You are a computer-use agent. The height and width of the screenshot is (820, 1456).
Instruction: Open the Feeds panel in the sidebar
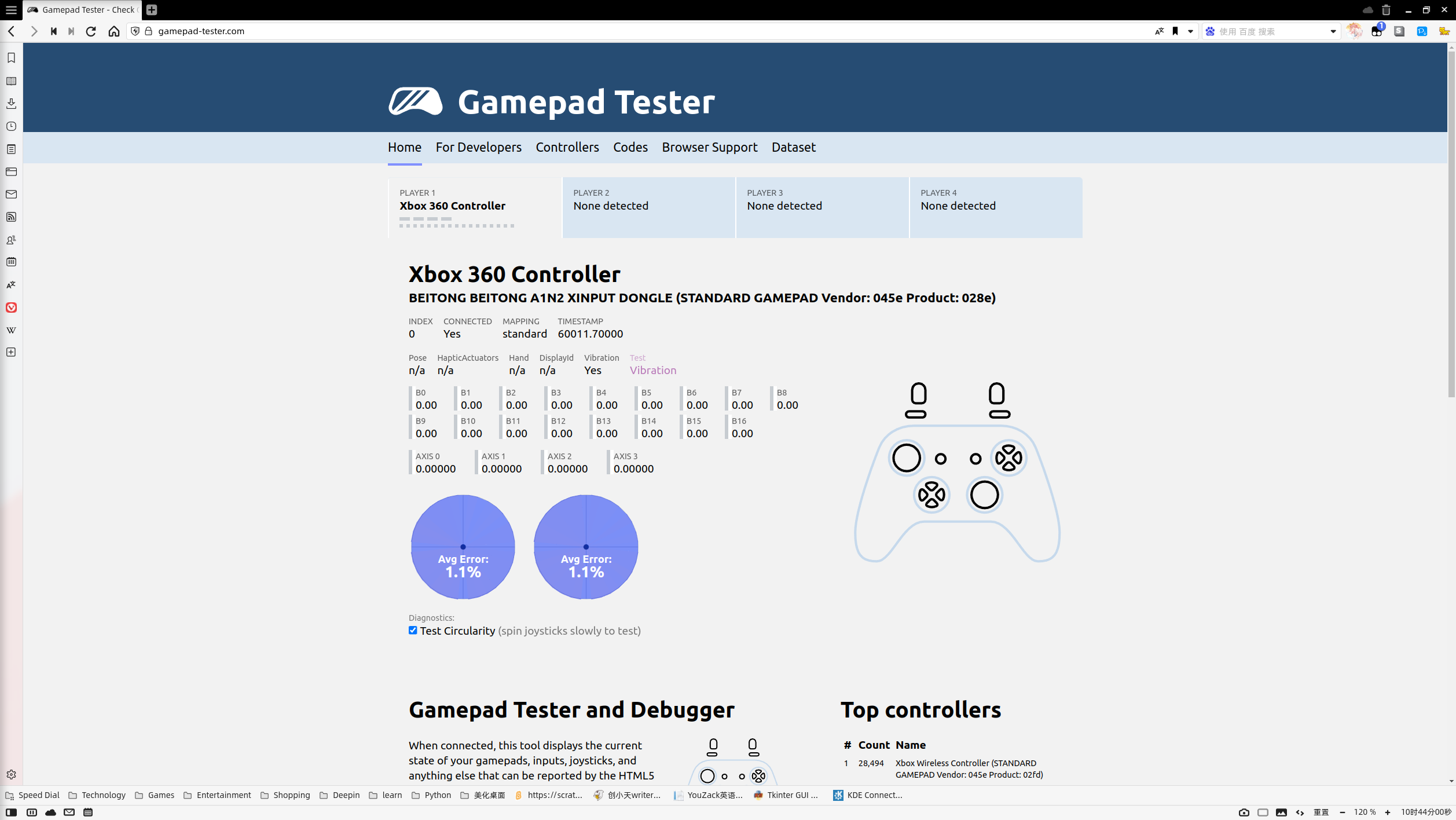tap(12, 217)
